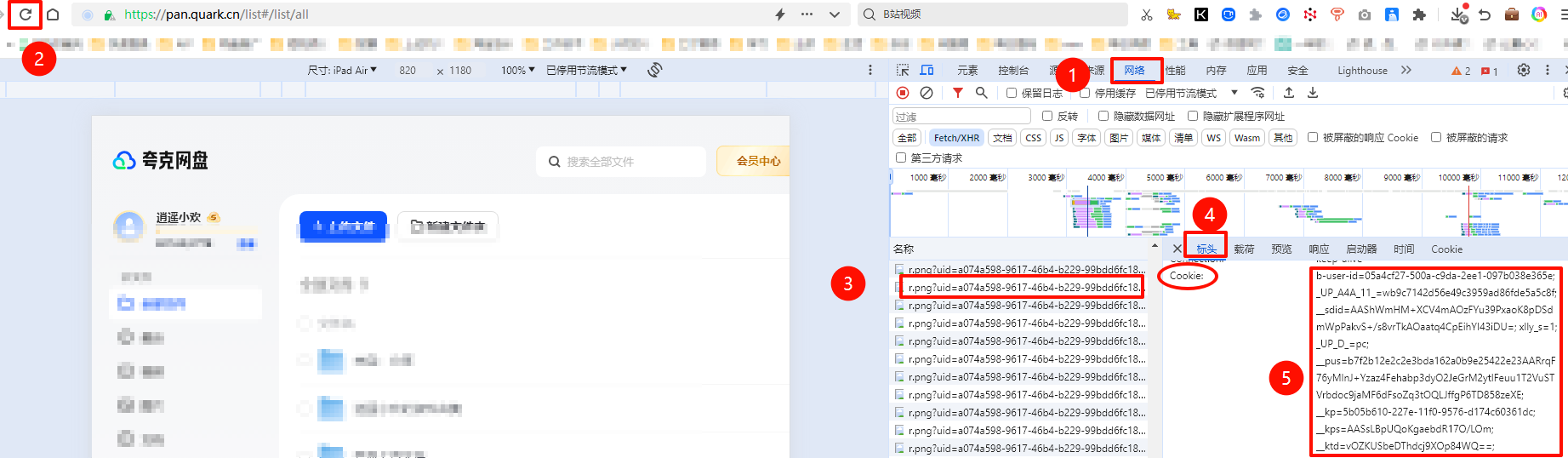The image size is (1568, 458).
Task: Switch to 性能 tab
Action: point(1176,70)
